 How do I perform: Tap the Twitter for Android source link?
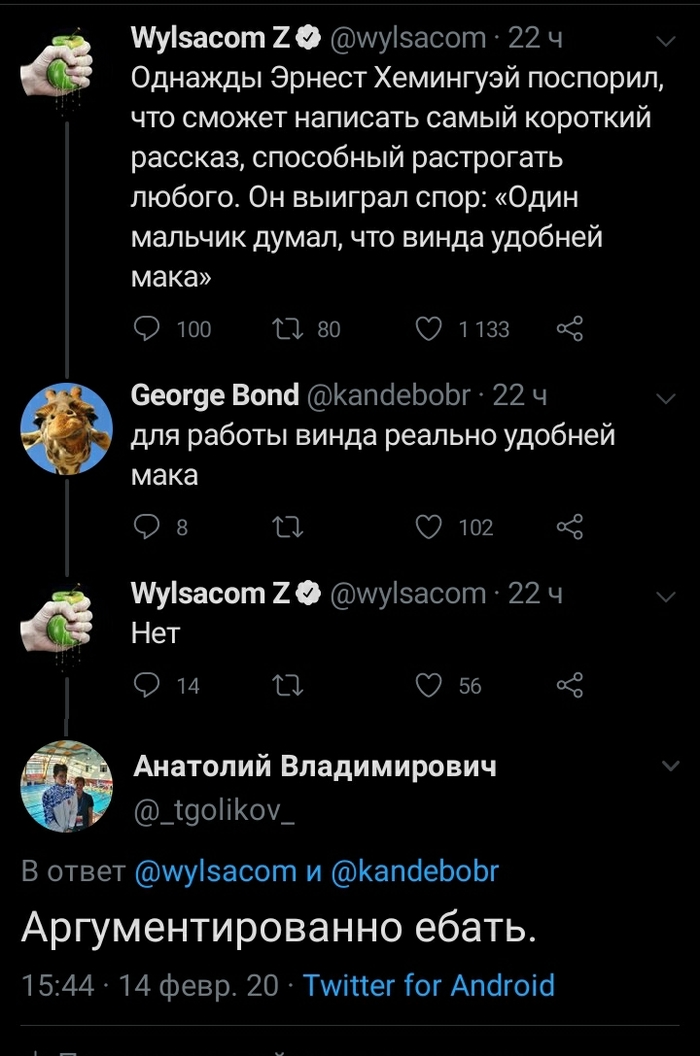point(428,985)
